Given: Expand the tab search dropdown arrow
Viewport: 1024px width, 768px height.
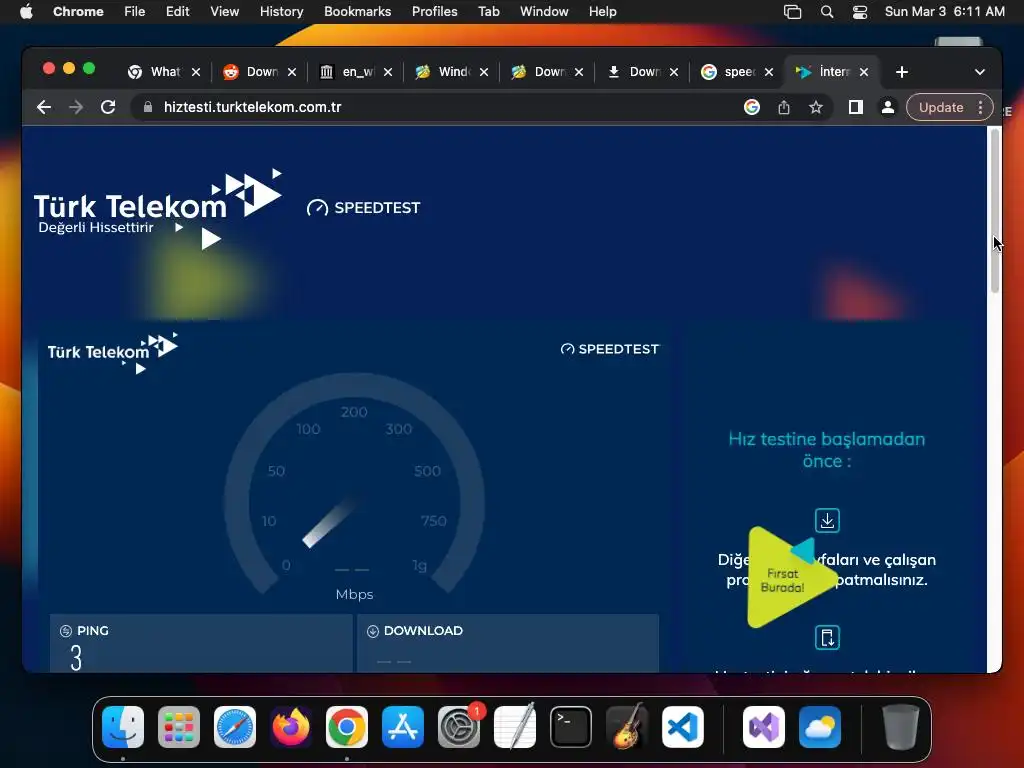Looking at the screenshot, I should coord(980,72).
